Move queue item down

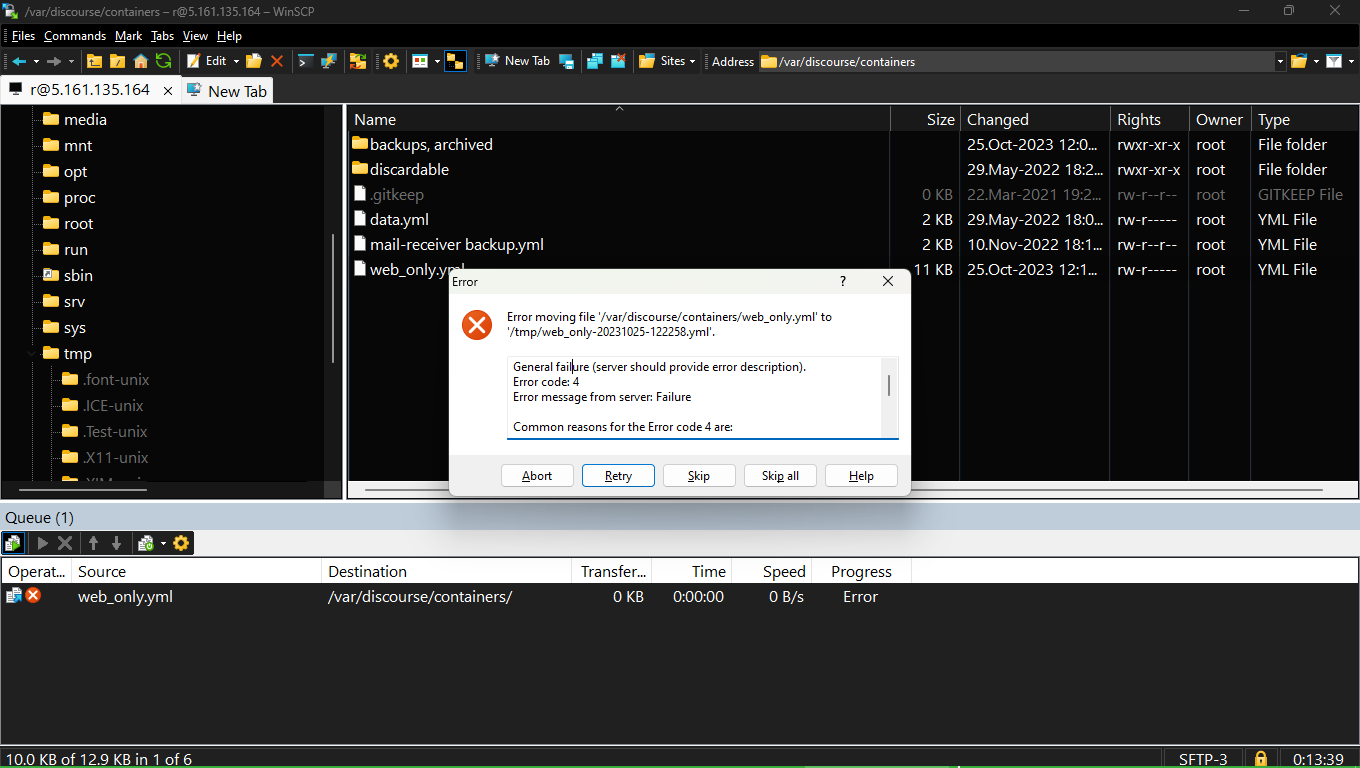(116, 543)
